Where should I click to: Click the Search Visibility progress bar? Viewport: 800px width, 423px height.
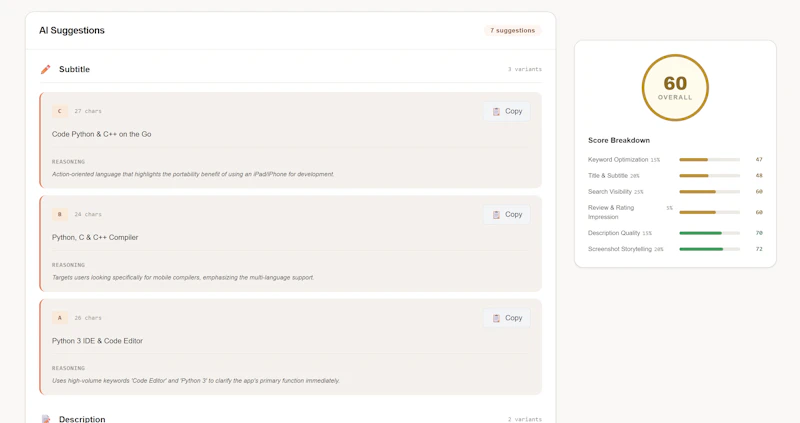[709, 192]
